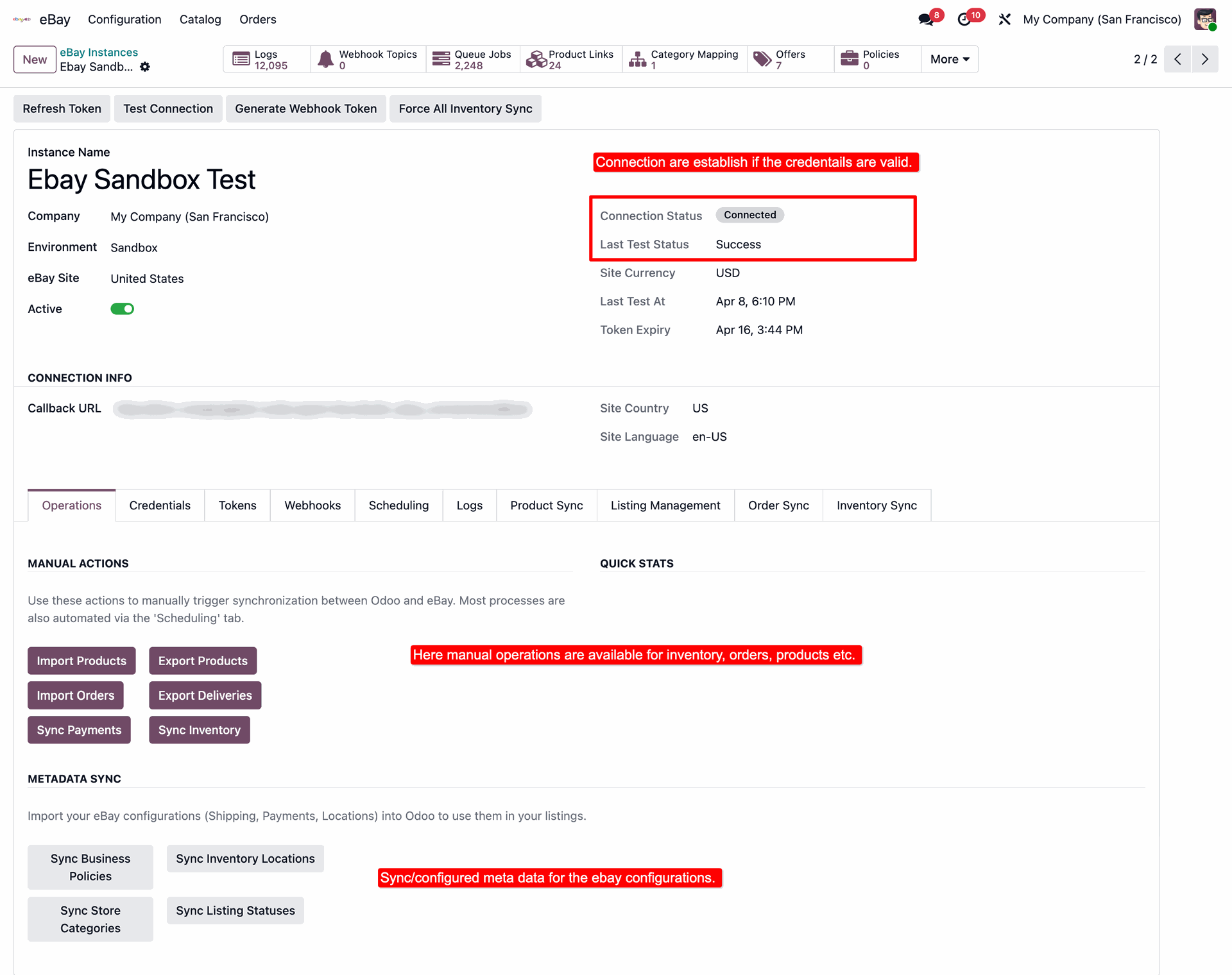Click Sync Listing Statuses
Viewport: 1232px width, 975px height.
235,911
